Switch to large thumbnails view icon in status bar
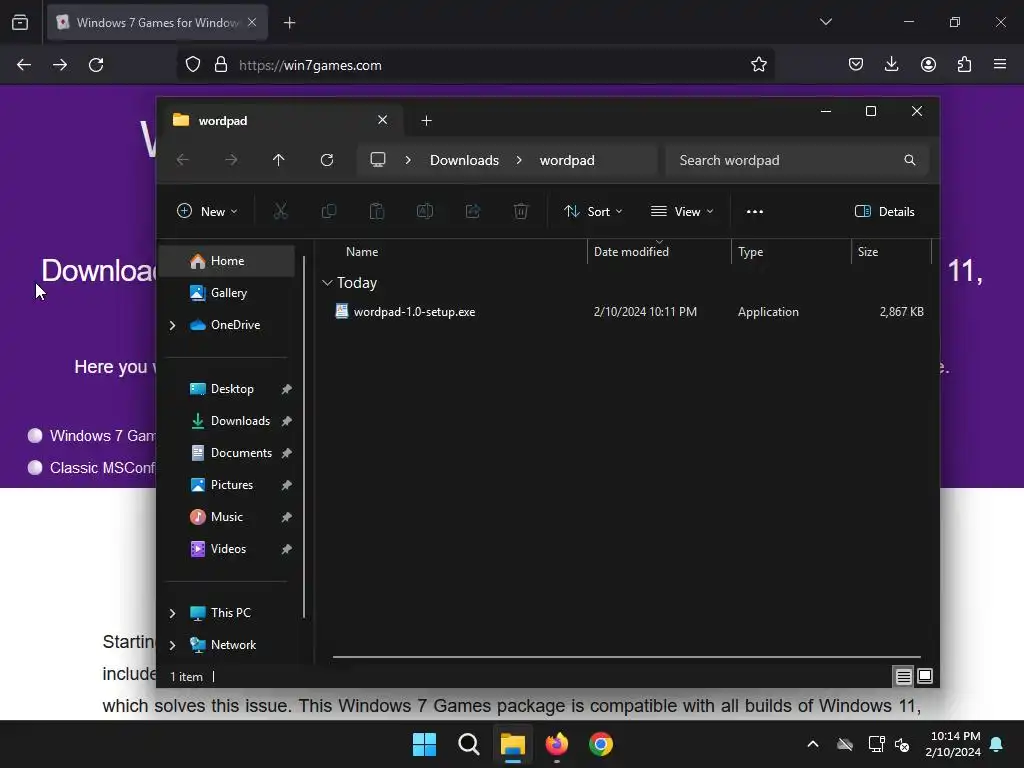 (925, 676)
